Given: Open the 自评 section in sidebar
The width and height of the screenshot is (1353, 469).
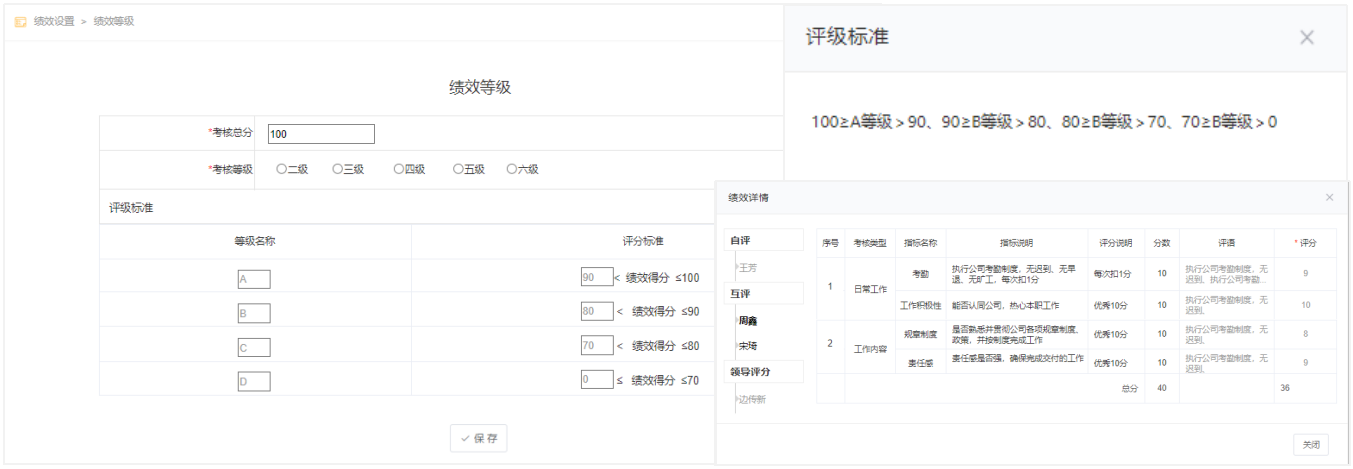Looking at the screenshot, I should [741, 241].
